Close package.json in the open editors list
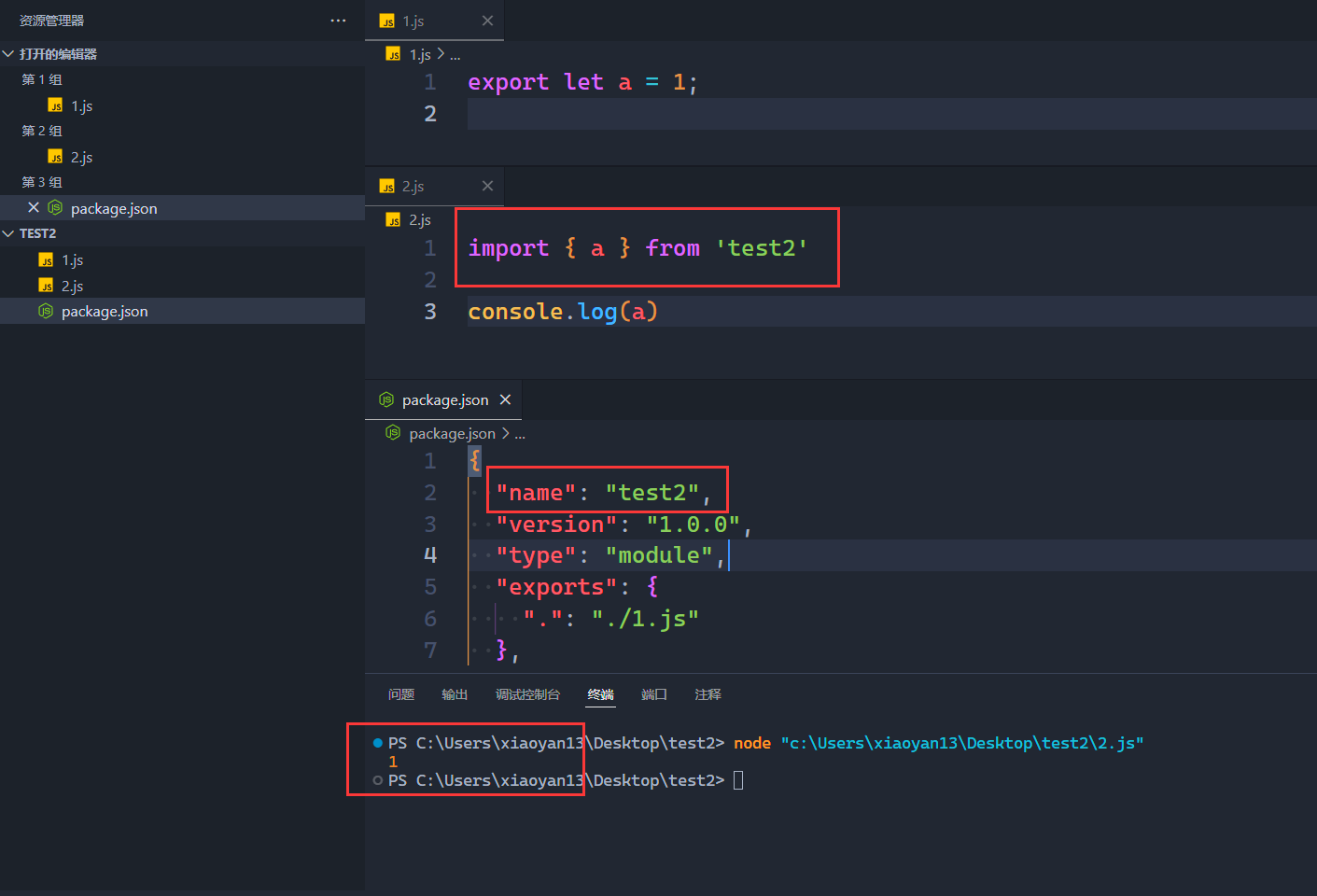Image resolution: width=1317 pixels, height=896 pixels. click(34, 208)
